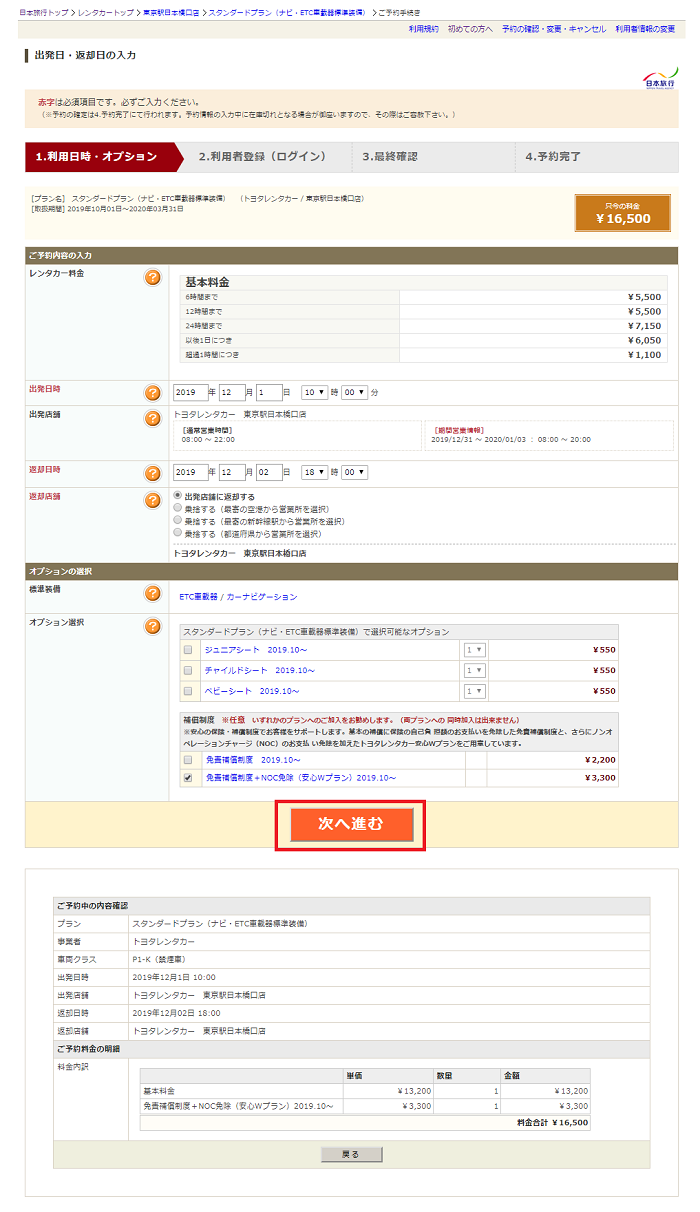700x1212 pixels.
Task: Open help icon for 出発店舗
Action: (x=152, y=418)
